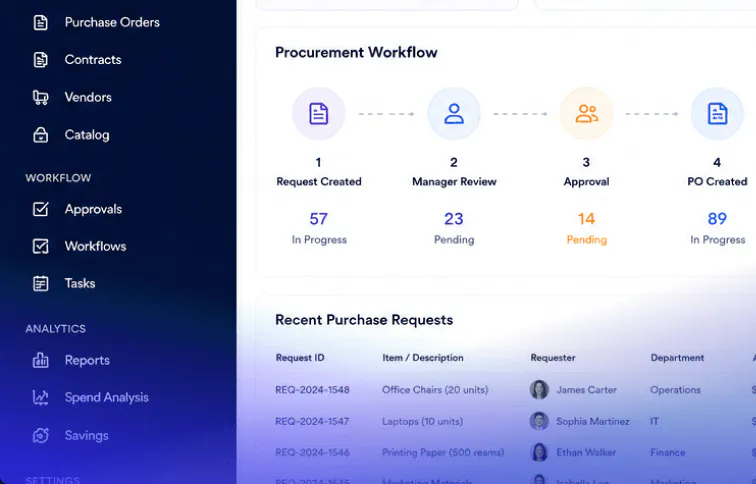Click the Office Chairs (20 units) cell
This screenshot has height=484, width=756.
(435, 390)
